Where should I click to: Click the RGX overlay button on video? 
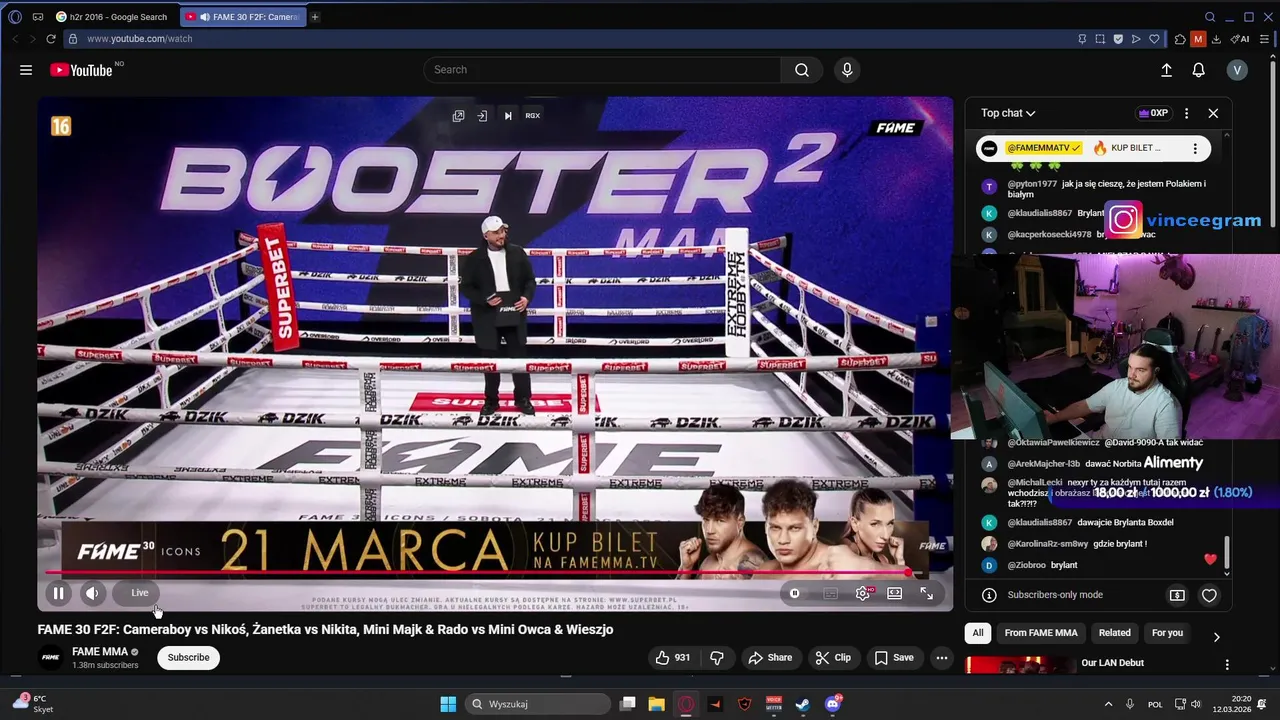click(532, 116)
